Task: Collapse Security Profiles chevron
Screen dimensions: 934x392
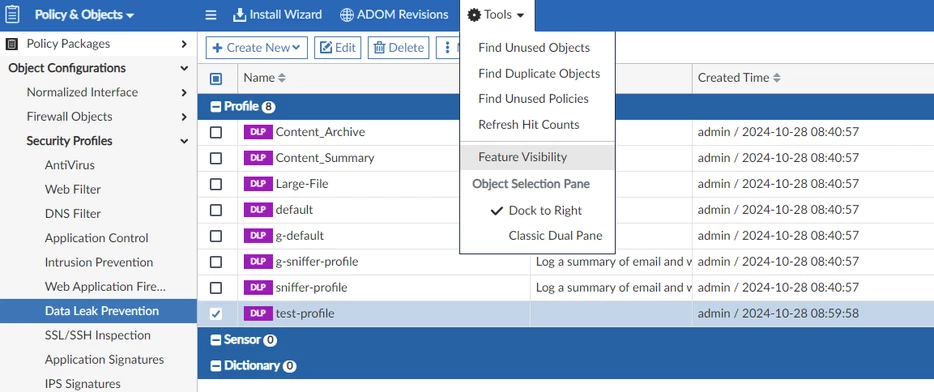Action: click(184, 141)
